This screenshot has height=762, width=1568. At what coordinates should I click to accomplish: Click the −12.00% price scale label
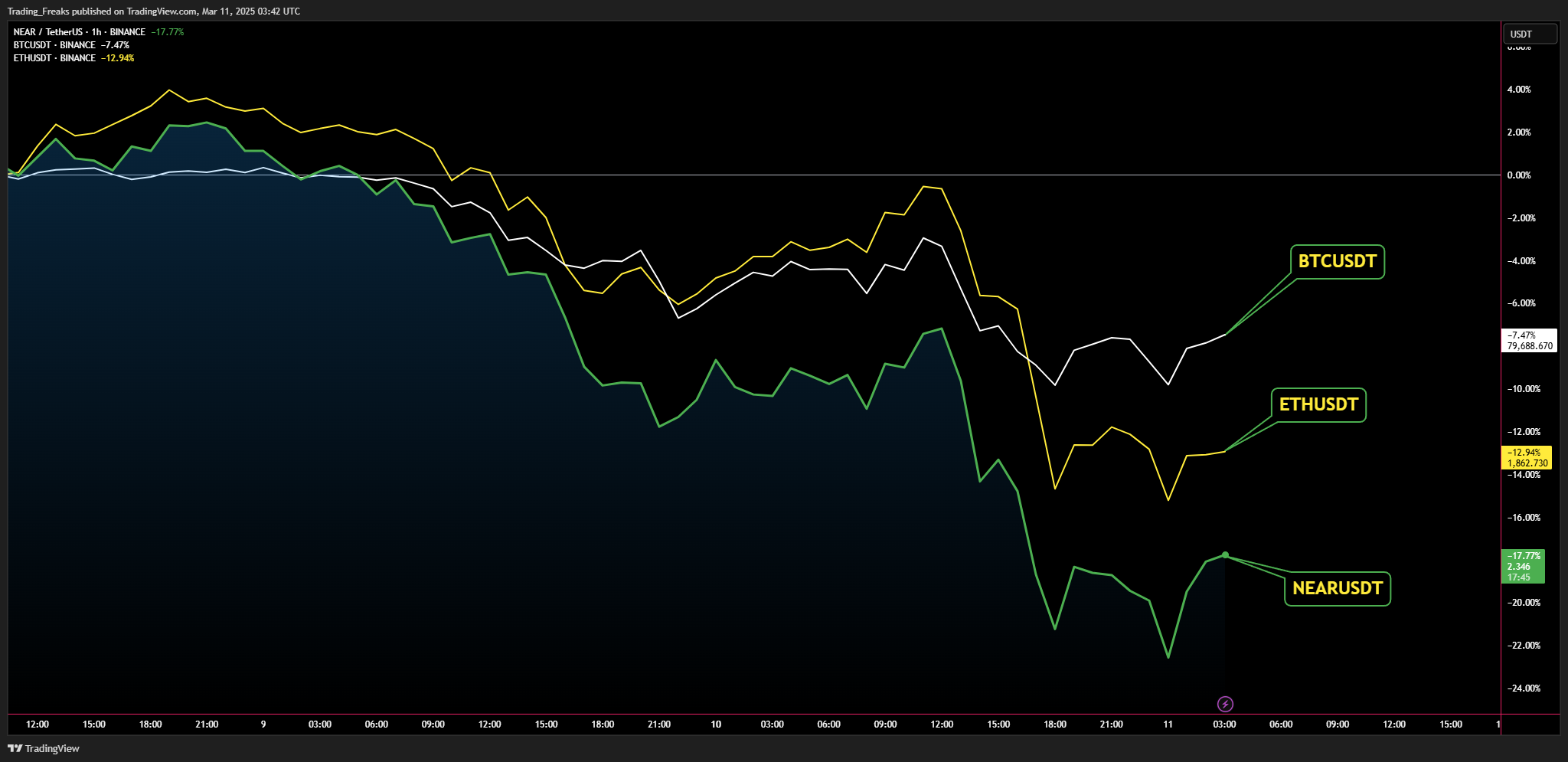click(1524, 432)
